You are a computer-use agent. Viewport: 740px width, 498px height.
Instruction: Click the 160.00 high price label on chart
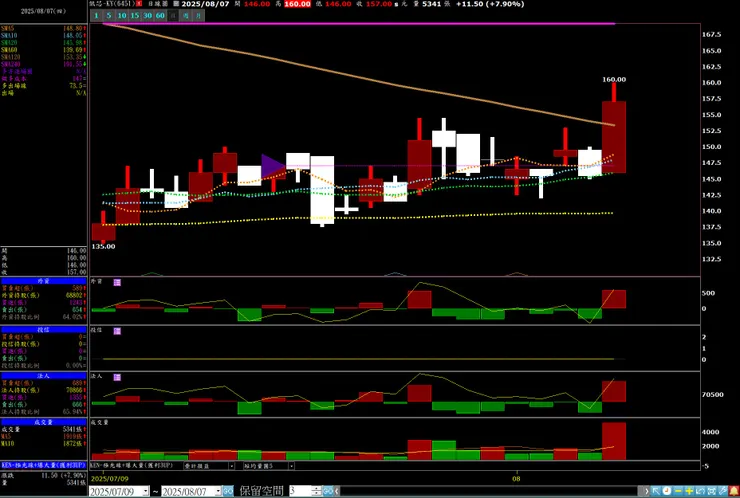tap(614, 79)
